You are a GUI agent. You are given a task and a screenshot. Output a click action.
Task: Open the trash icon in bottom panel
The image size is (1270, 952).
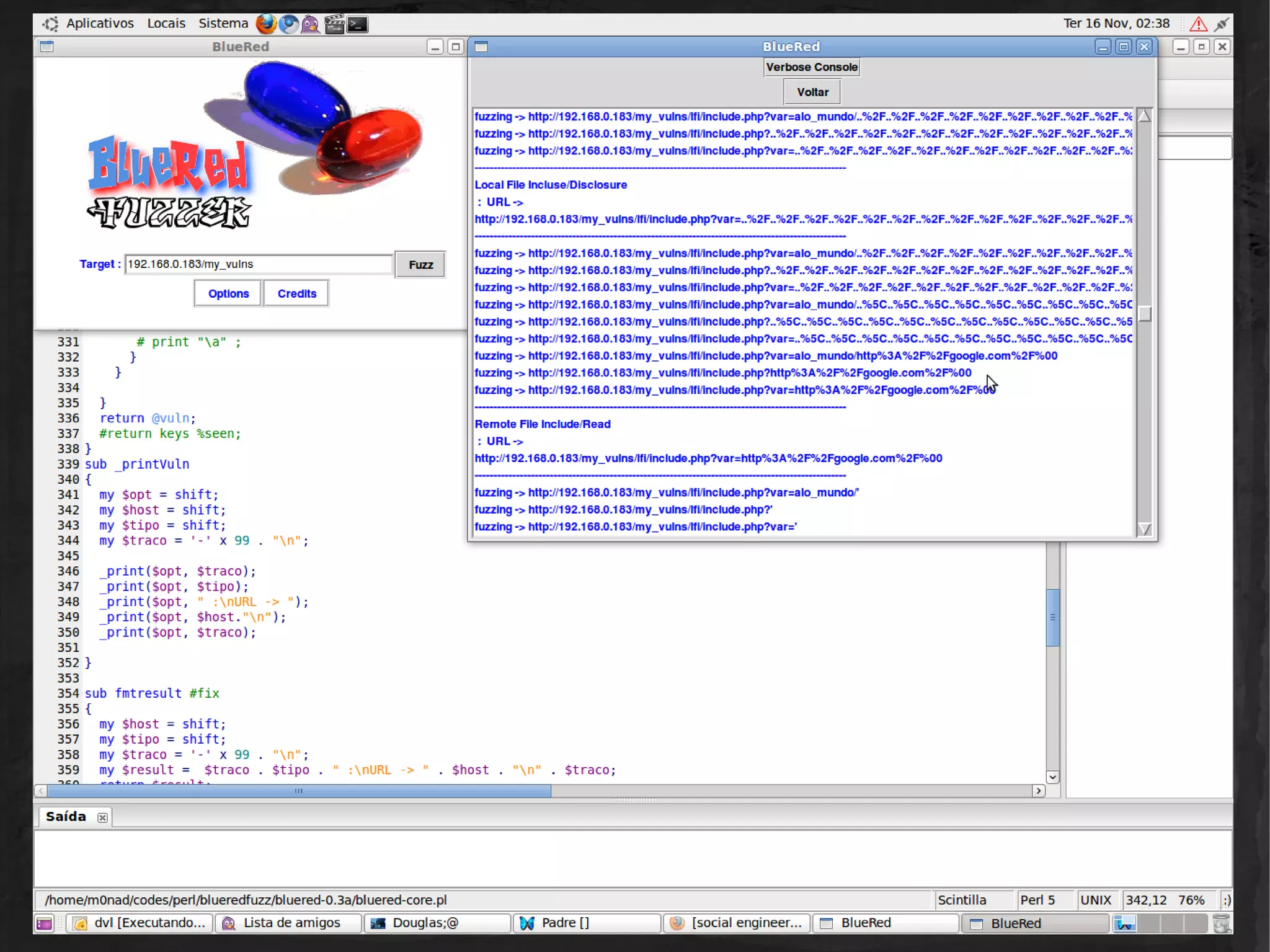point(1221,923)
